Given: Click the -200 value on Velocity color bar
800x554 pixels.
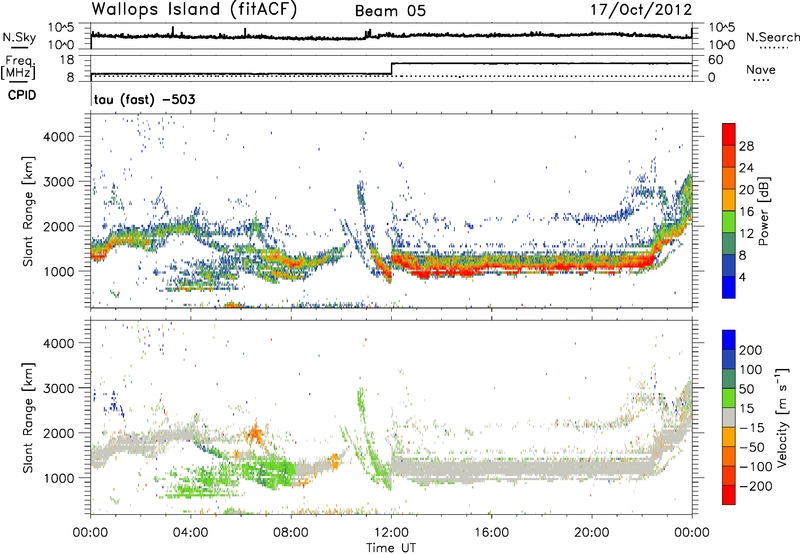Looking at the screenshot, I should pos(756,486).
